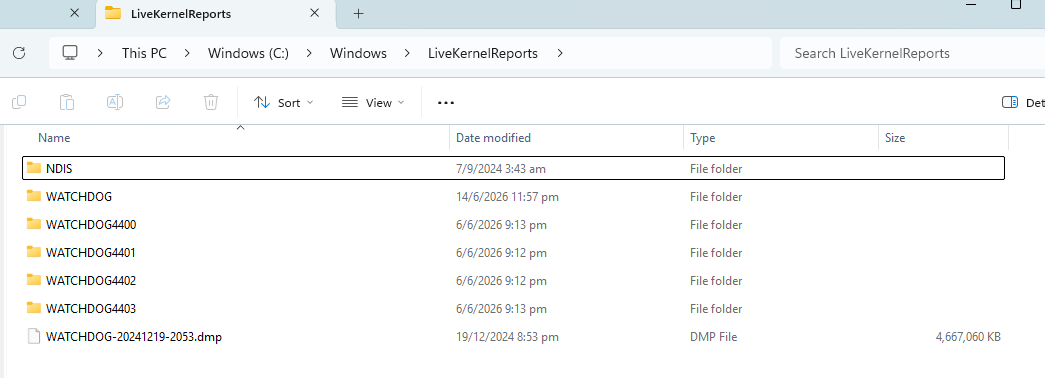Screen dimensions: 1045x378
Task: Go to Windows folder in breadcrumb
Action: pyautogui.click(x=358, y=53)
